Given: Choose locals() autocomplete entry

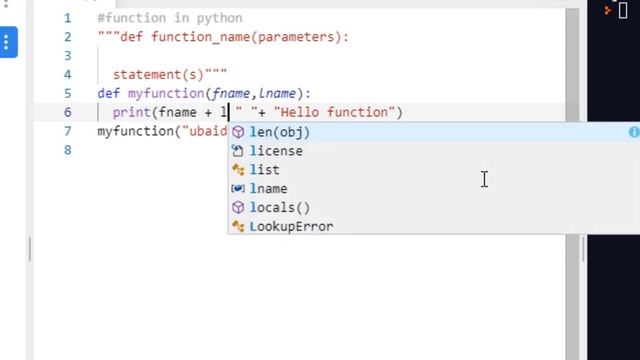Looking at the screenshot, I should [434, 207].
